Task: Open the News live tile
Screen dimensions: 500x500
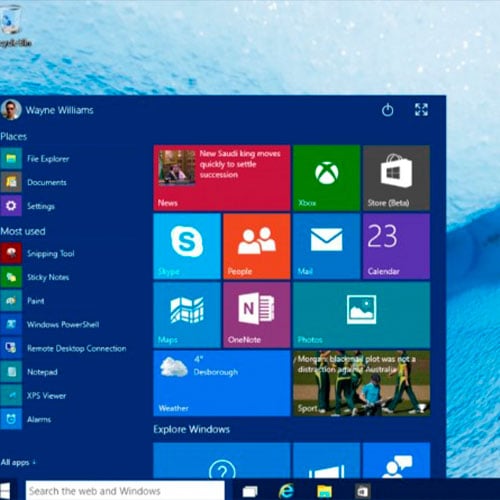Action: [x=222, y=178]
